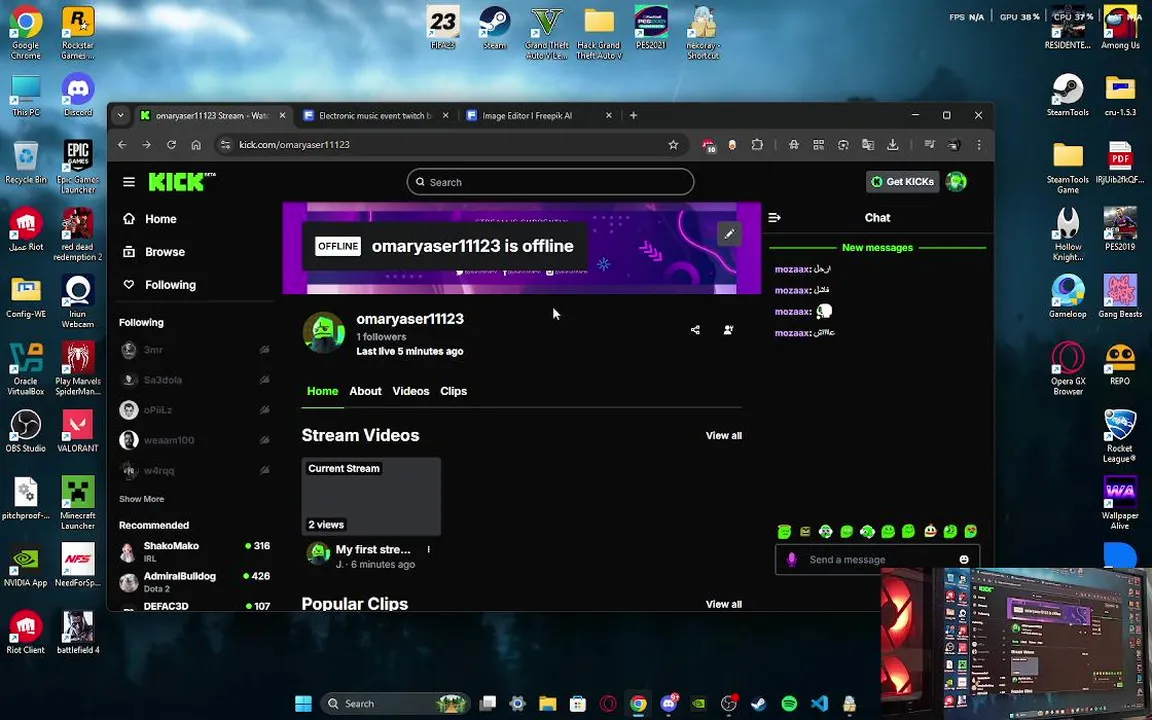1152x720 pixels.
Task: Open the VALORANT desktop icon
Action: tap(78, 431)
